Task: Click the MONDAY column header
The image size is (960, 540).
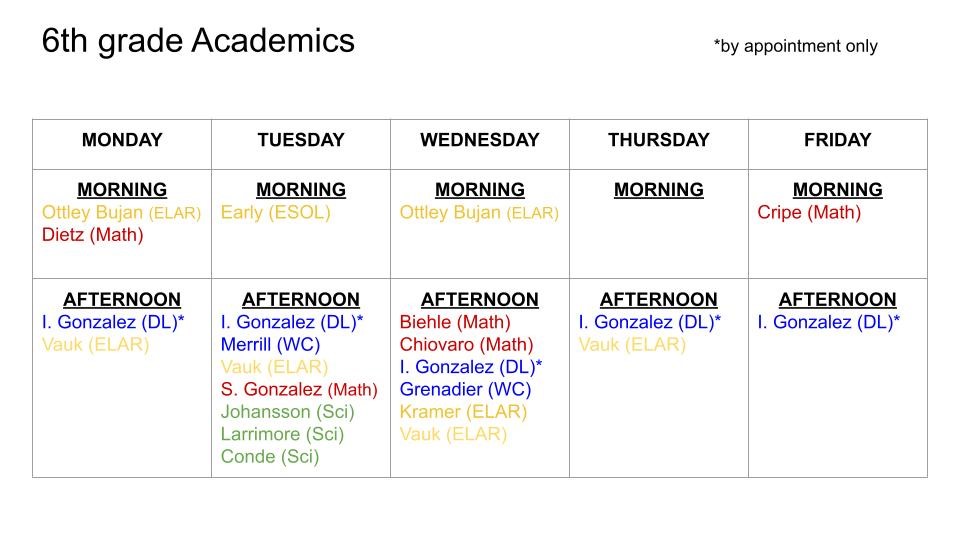Action: click(122, 140)
